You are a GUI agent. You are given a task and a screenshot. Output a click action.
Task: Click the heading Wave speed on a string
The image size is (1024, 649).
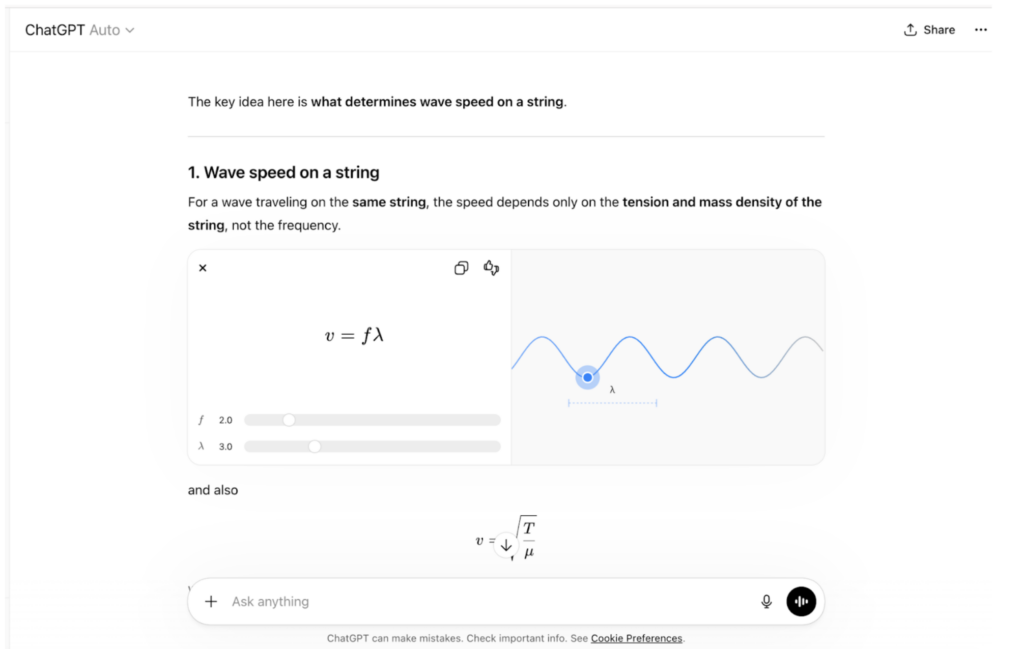pos(283,172)
